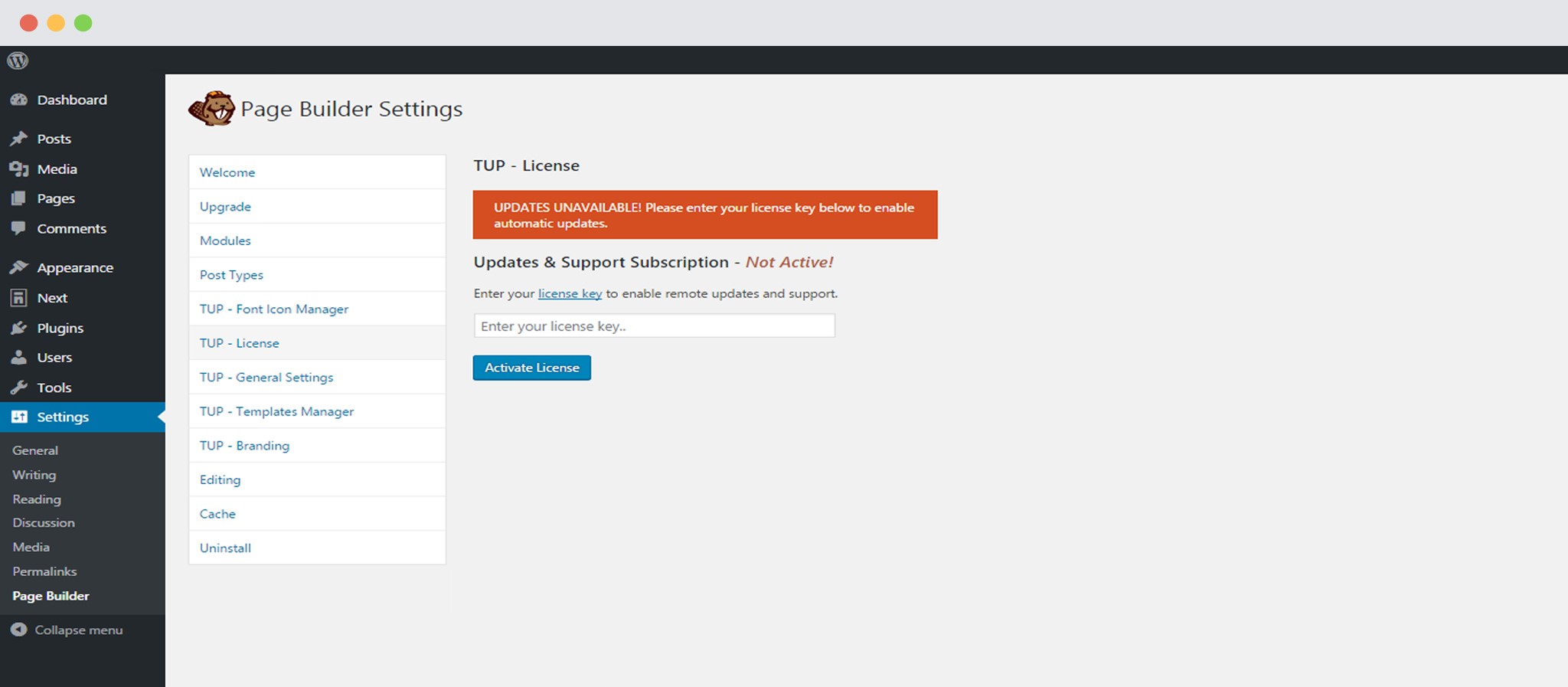Open the Comments menu label

[x=72, y=228]
